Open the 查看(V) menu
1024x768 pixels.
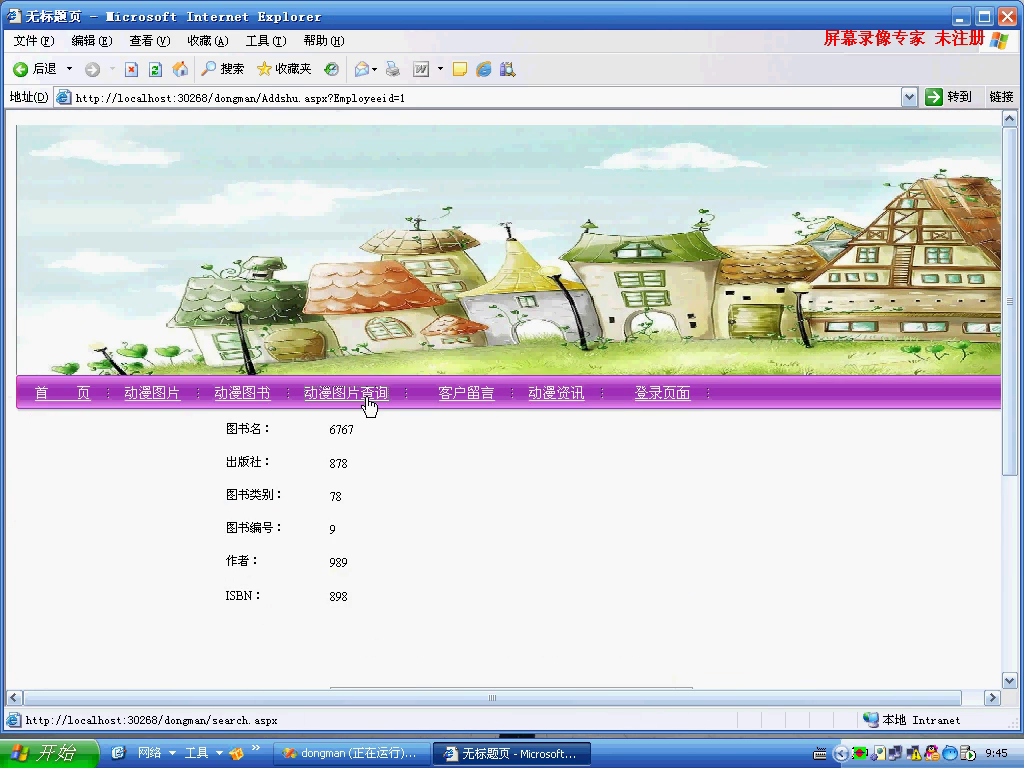pos(150,40)
